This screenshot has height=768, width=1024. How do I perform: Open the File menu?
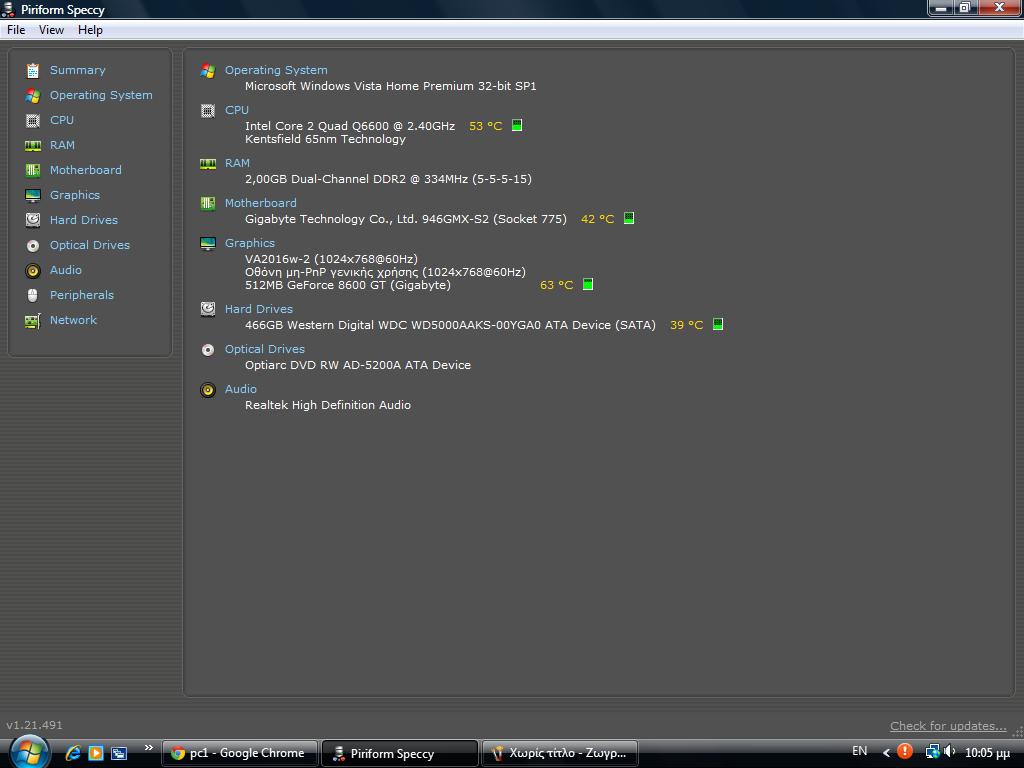coord(16,30)
